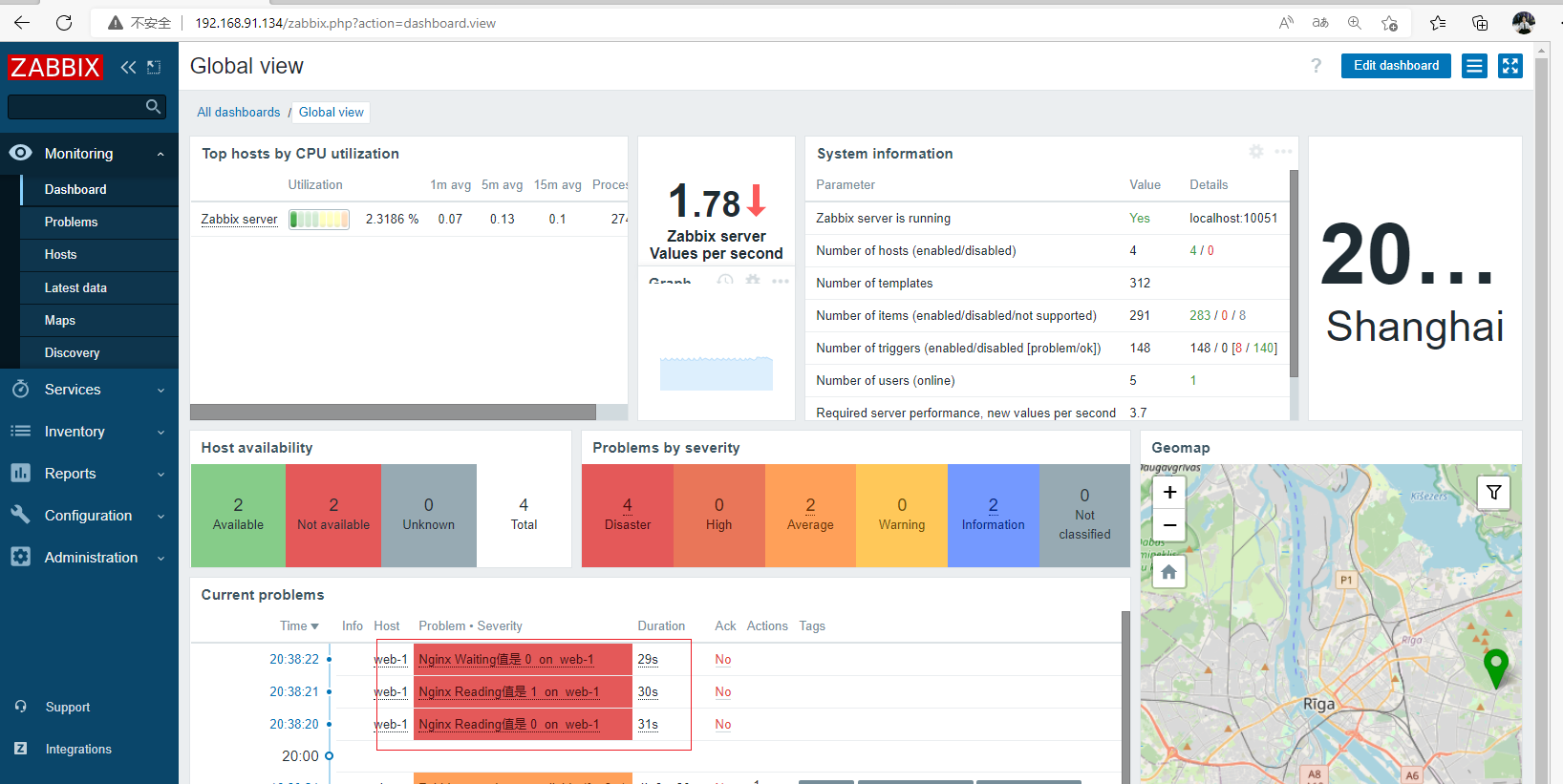Click the Integrations Z icon
The height and width of the screenshot is (784, 1563).
pyautogui.click(x=21, y=749)
